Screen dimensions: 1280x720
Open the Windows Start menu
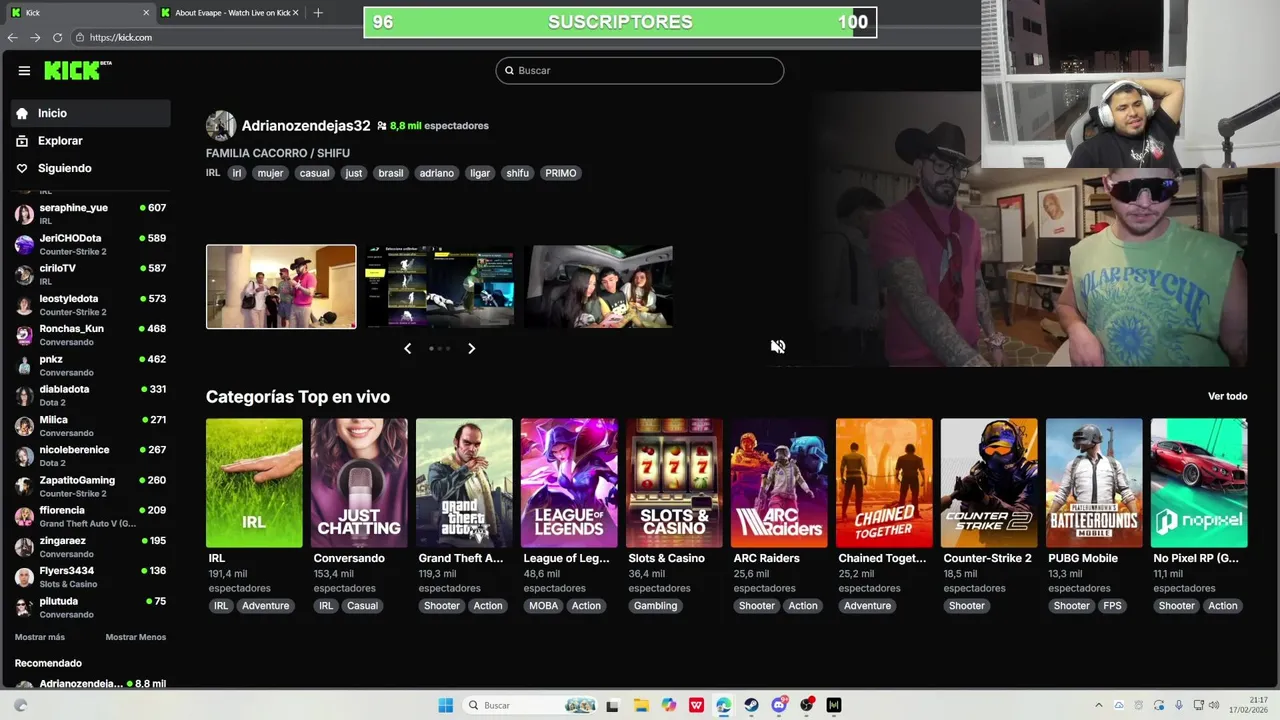tap(446, 705)
